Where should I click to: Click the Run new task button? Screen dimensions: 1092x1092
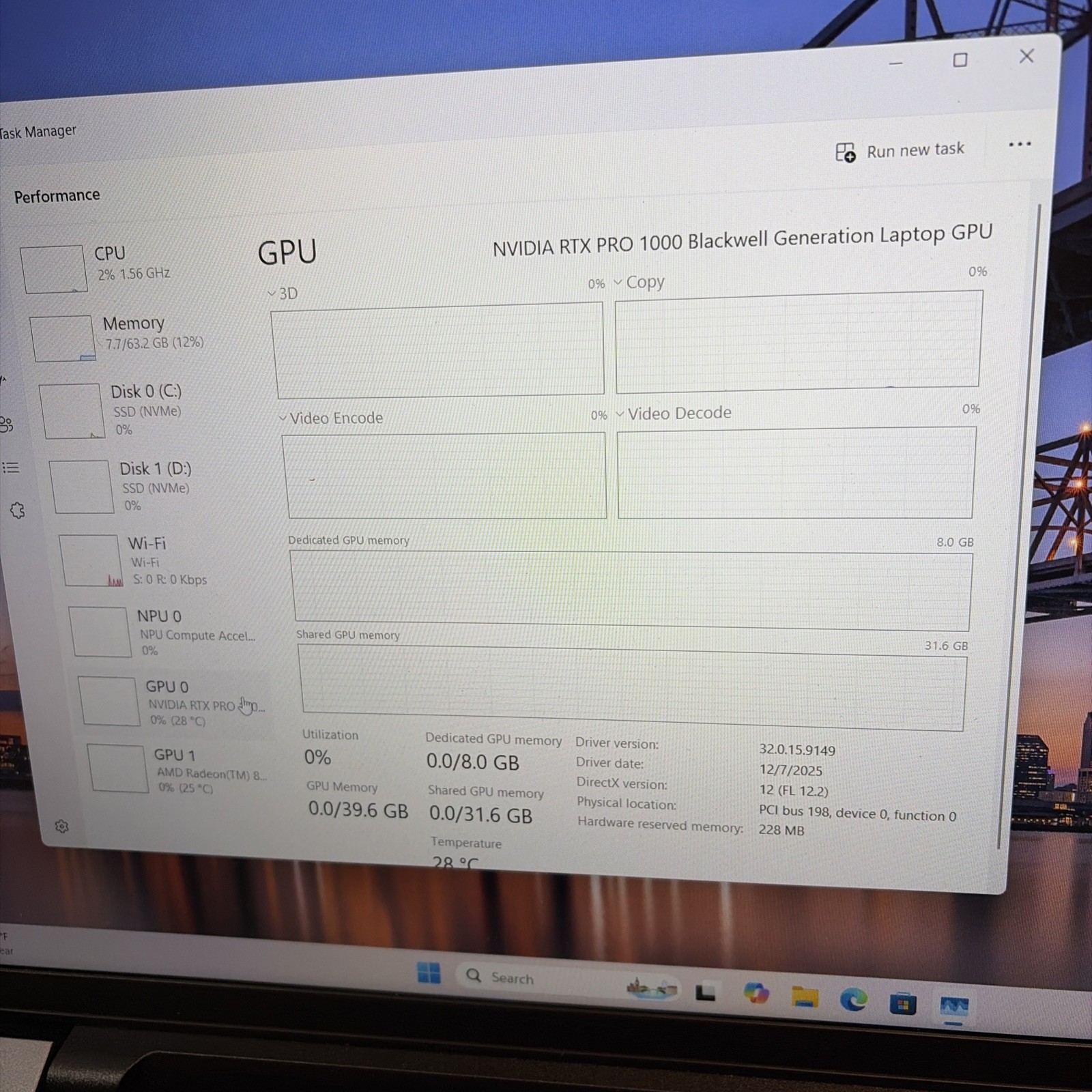click(x=900, y=151)
